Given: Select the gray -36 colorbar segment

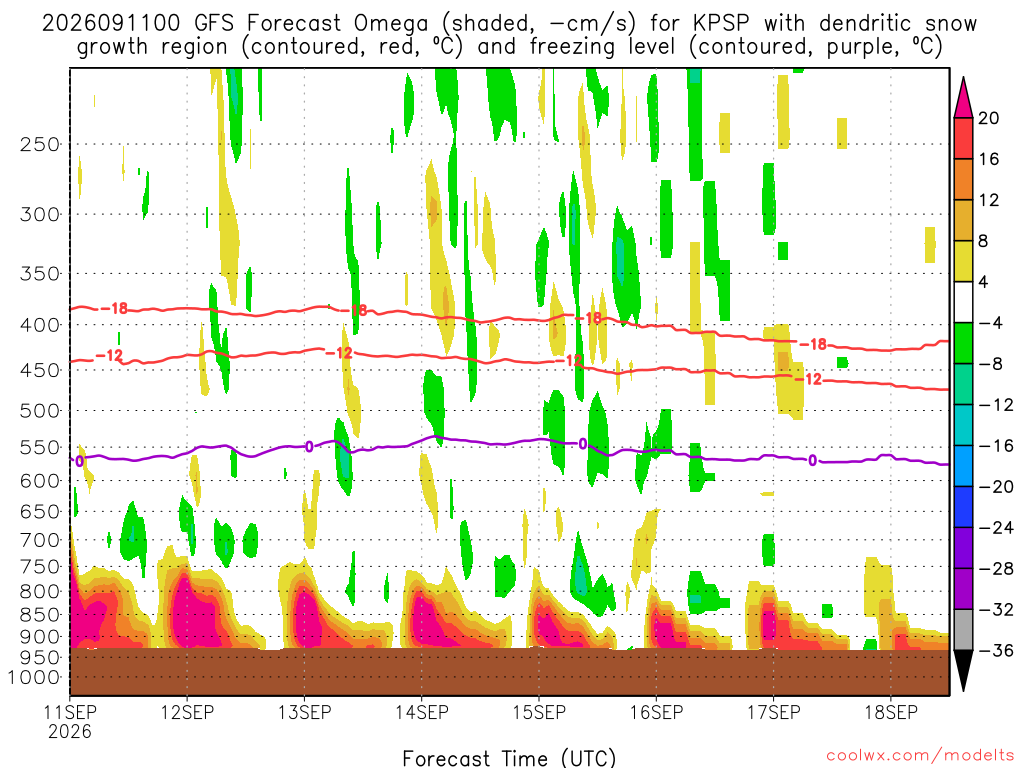Looking at the screenshot, I should pos(963,630).
